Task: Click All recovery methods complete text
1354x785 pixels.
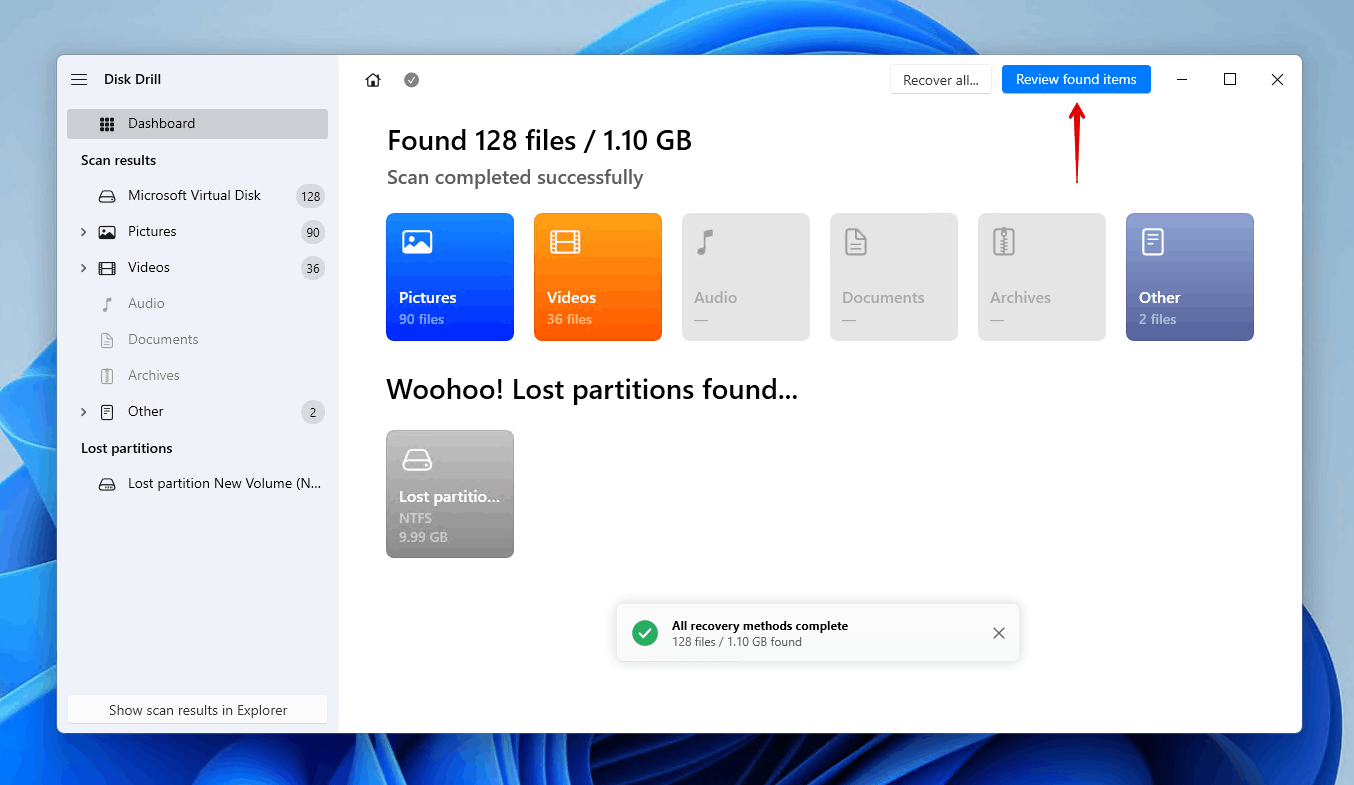Action: 760,626
